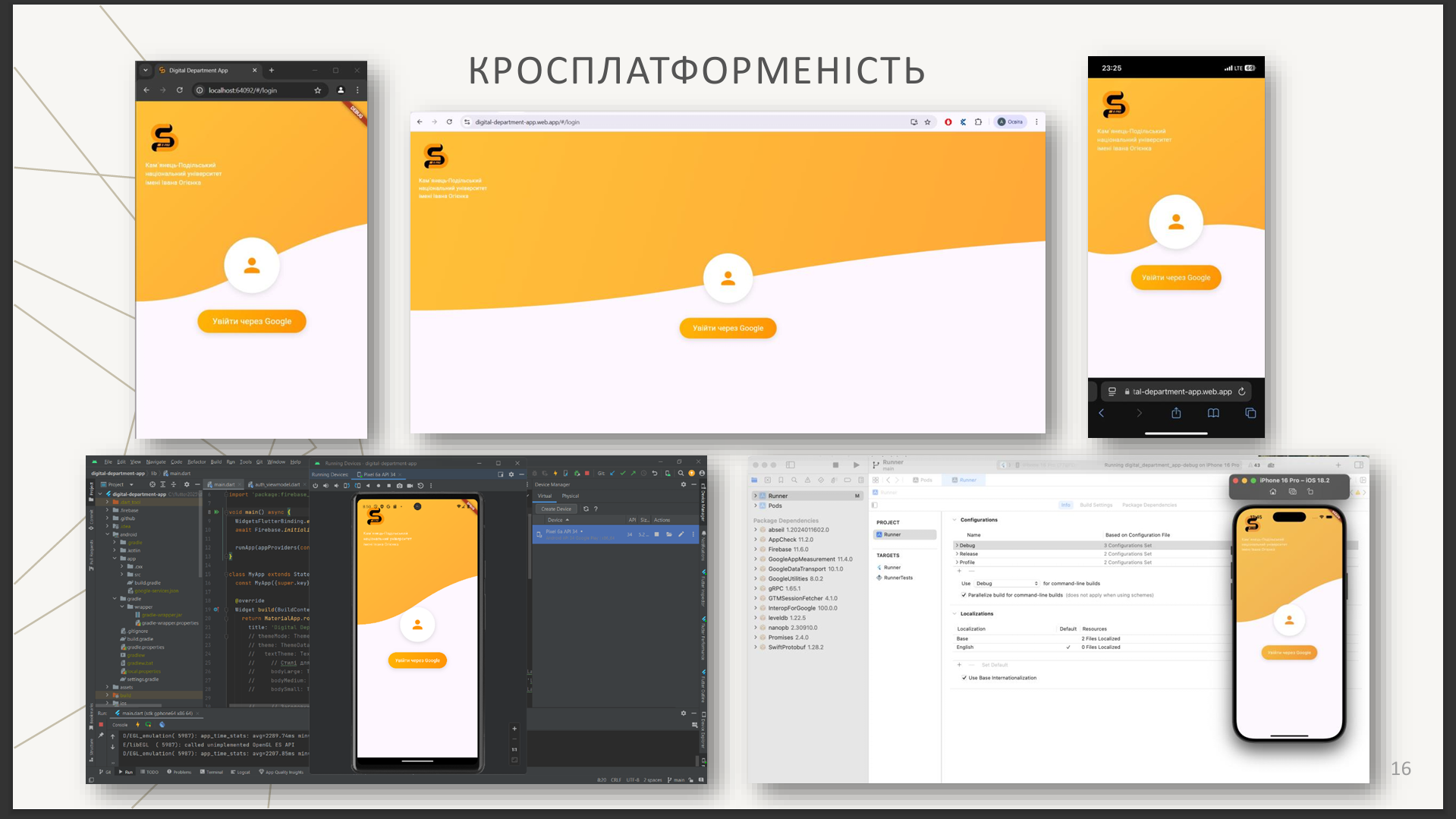Open google-services.json in the project tree
This screenshot has width=1456, height=819.
(154, 591)
